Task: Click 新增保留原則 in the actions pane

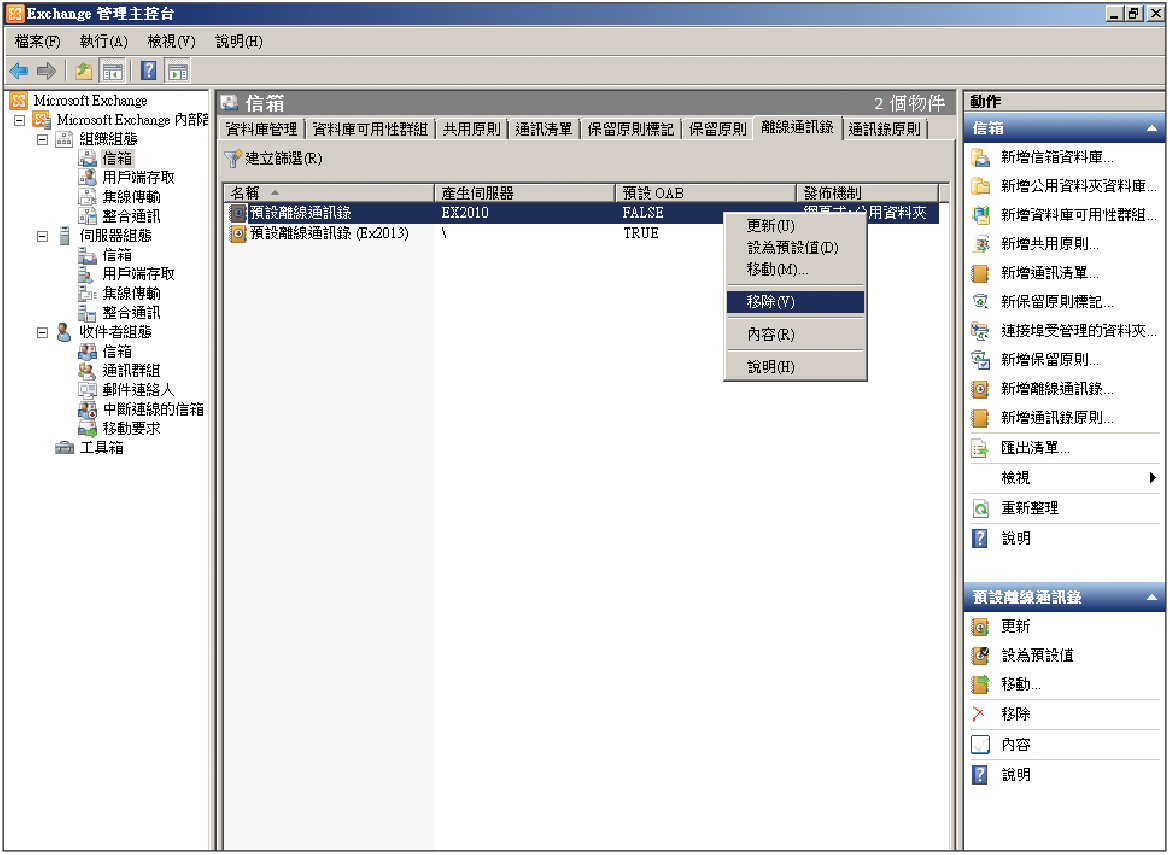Action: (x=1050, y=360)
